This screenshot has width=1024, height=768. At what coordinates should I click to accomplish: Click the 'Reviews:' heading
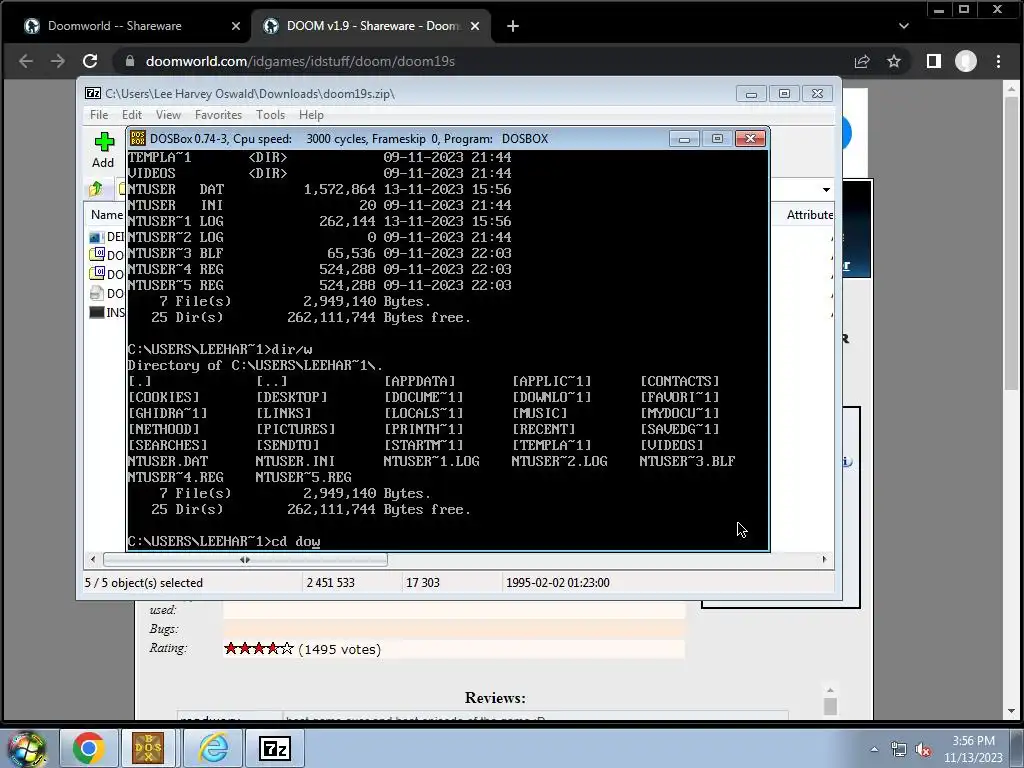tap(495, 697)
